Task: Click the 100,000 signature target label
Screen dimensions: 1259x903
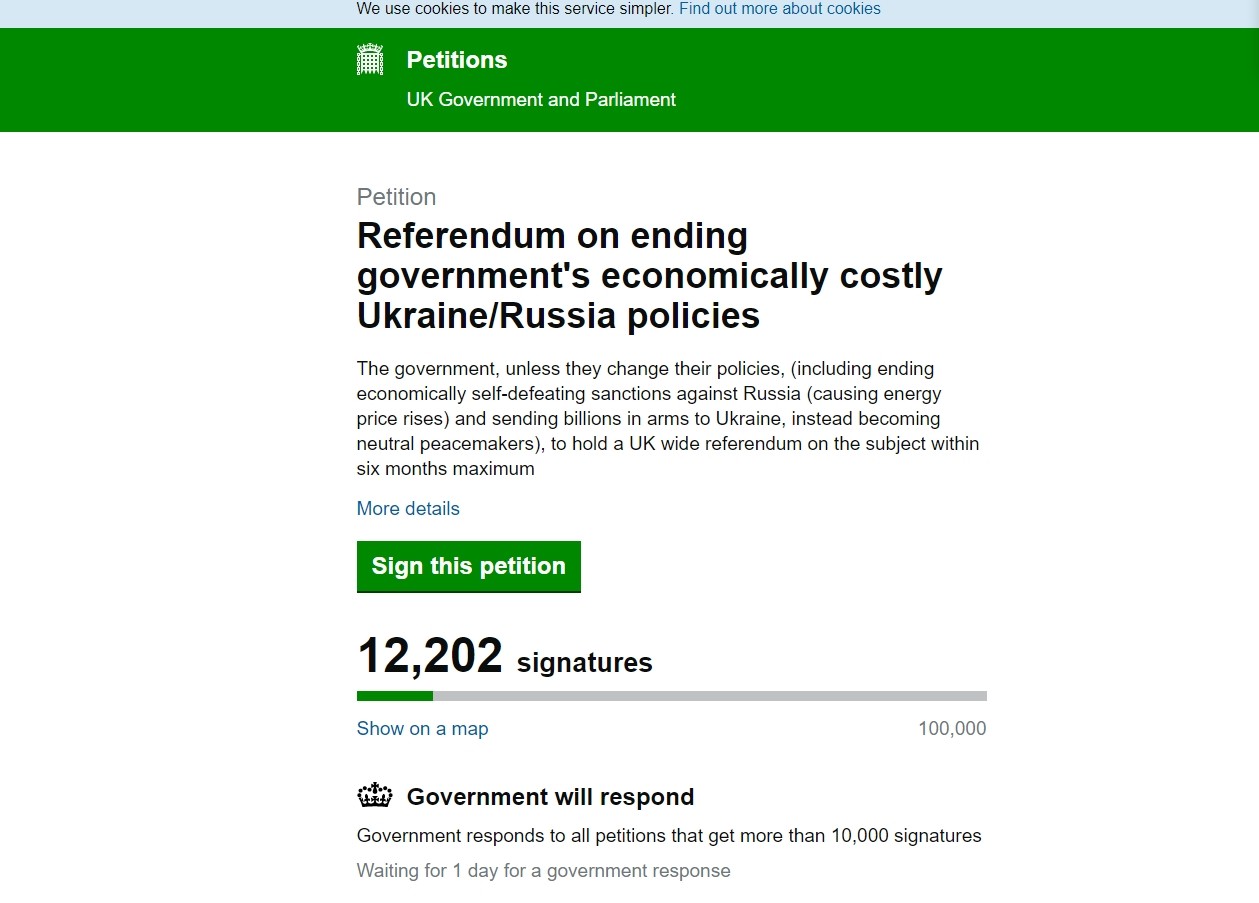Action: [x=952, y=729]
